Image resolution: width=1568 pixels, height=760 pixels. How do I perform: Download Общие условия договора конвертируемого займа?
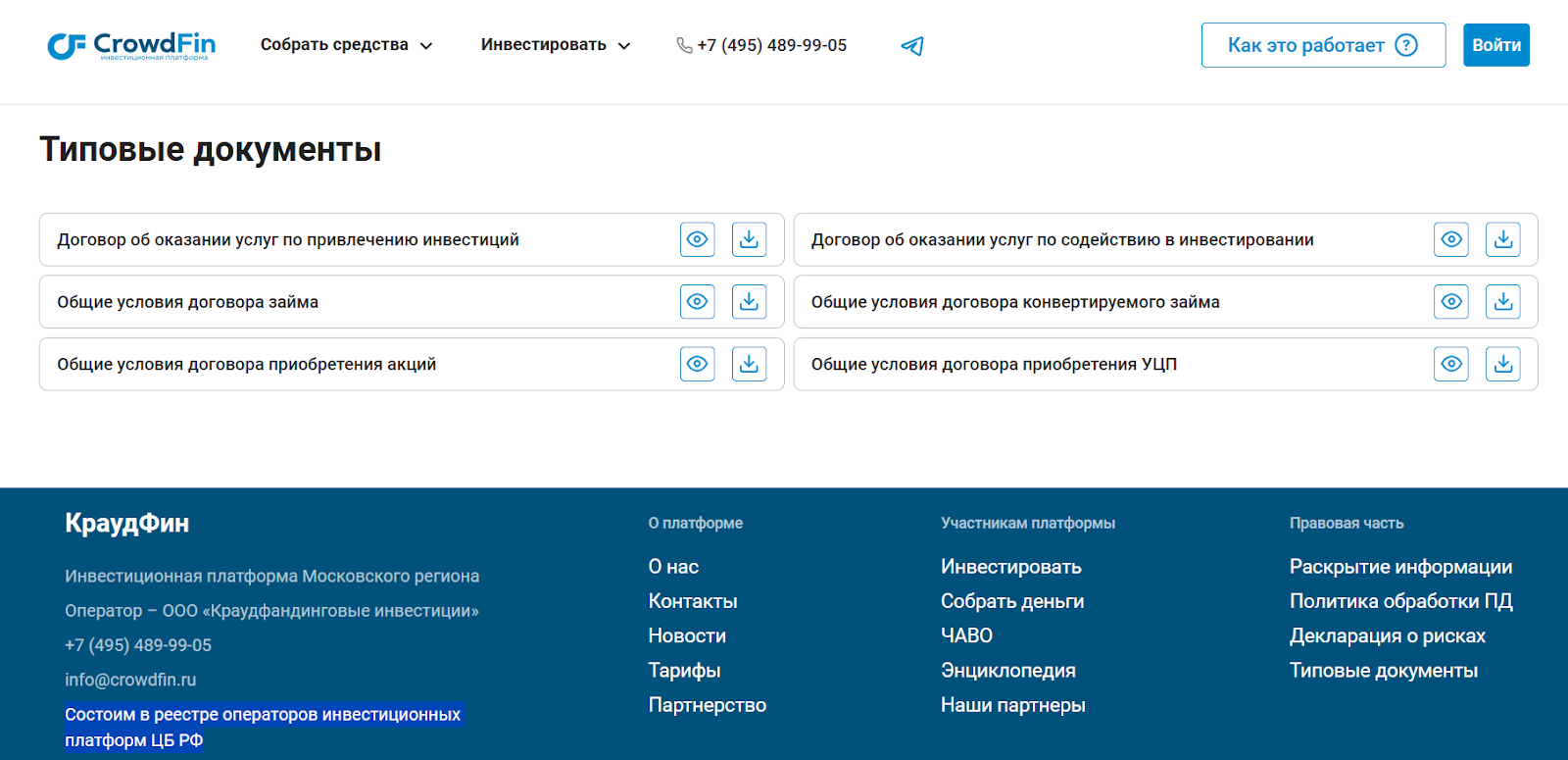(x=1503, y=302)
